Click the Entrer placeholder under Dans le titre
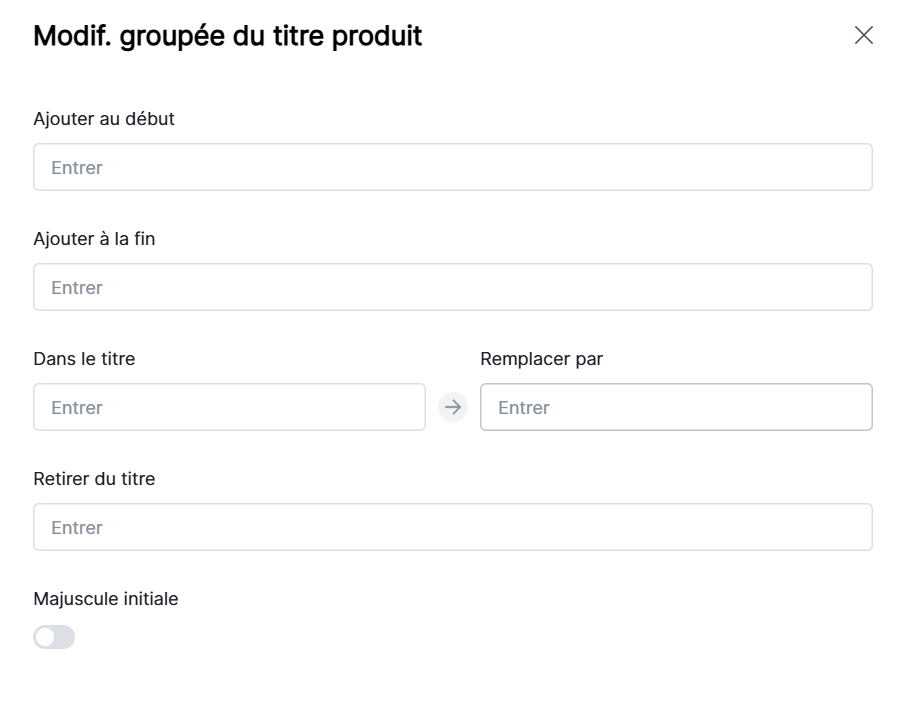Screen dimensions: 917x726 click(x=77, y=407)
